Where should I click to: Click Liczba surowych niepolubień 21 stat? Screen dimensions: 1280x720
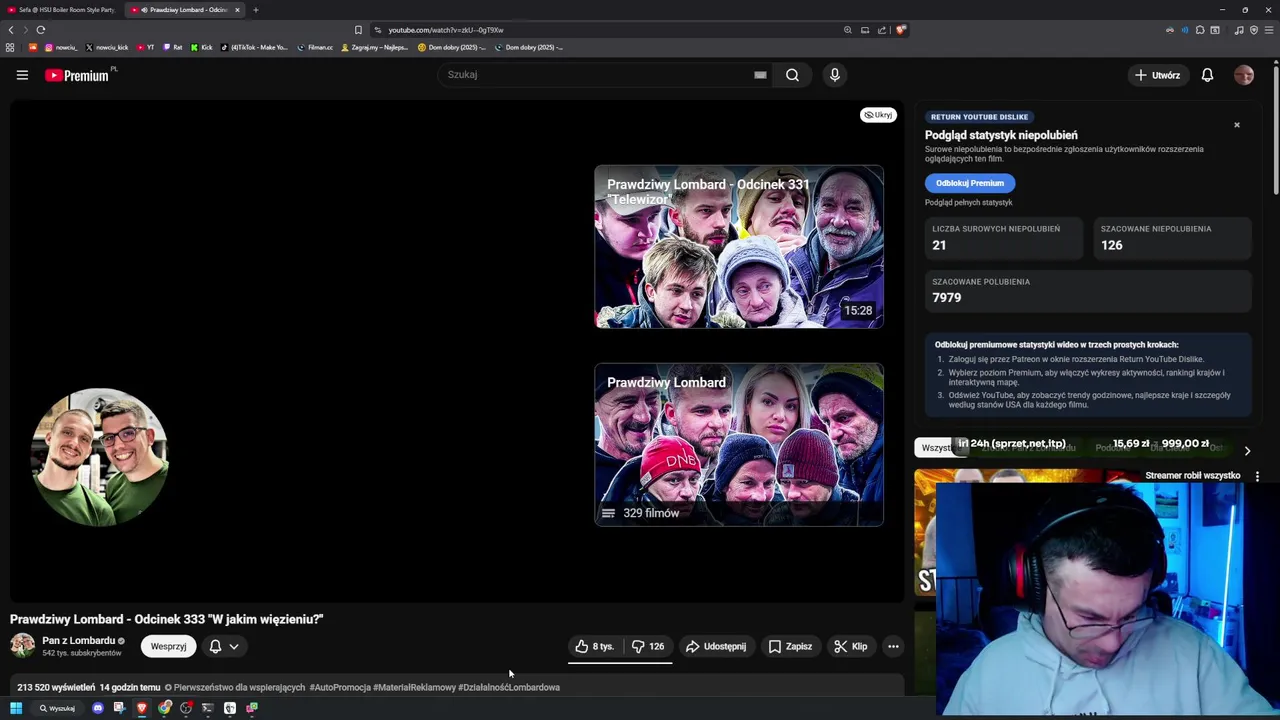tap(1004, 238)
